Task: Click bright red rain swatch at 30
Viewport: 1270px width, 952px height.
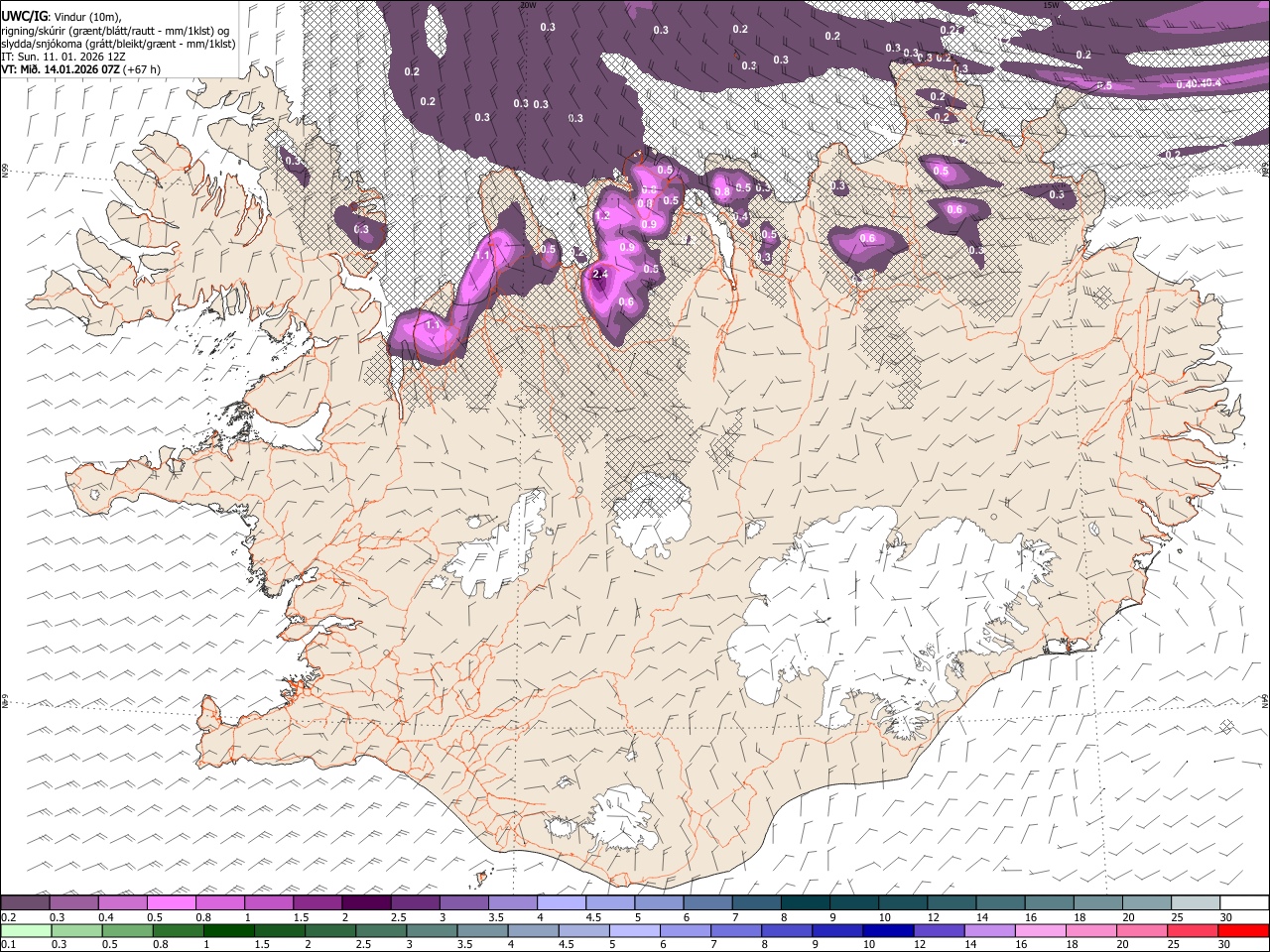Action: pos(1244,931)
